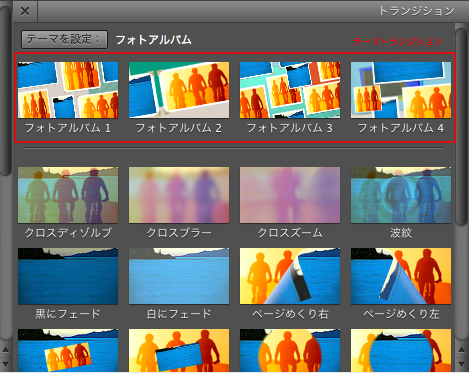The width and height of the screenshot is (469, 373).
Task: Select the 黒にフェード transition
Action: [68, 276]
